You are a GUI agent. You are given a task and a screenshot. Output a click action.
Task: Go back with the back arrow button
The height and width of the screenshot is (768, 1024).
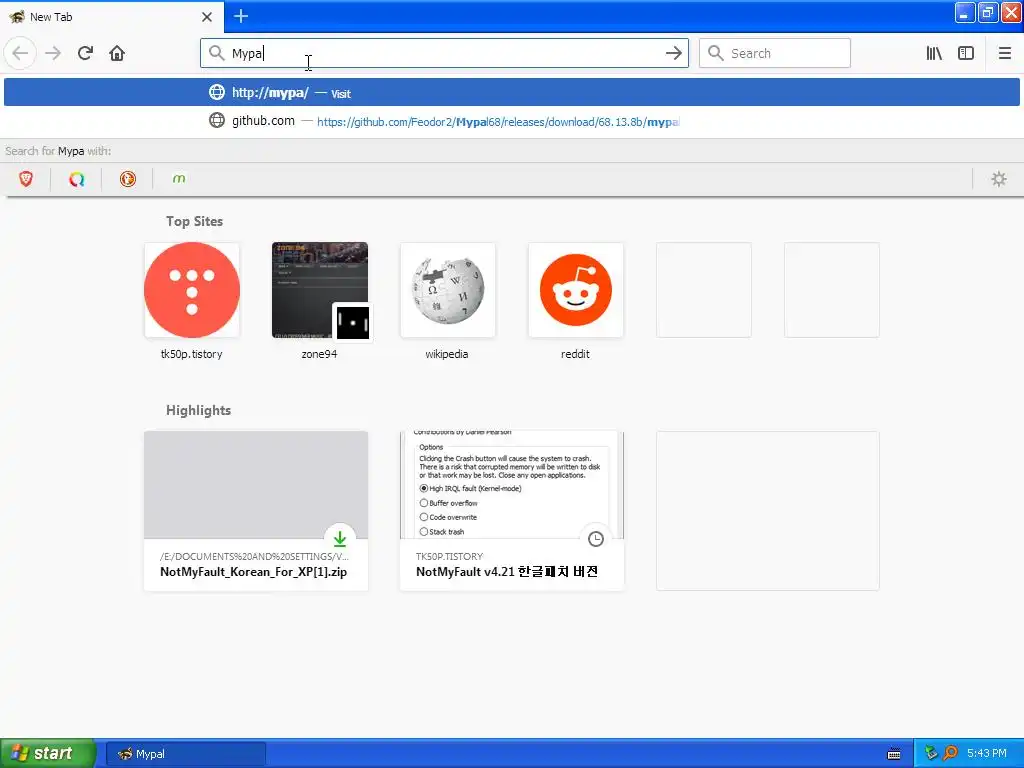20,53
